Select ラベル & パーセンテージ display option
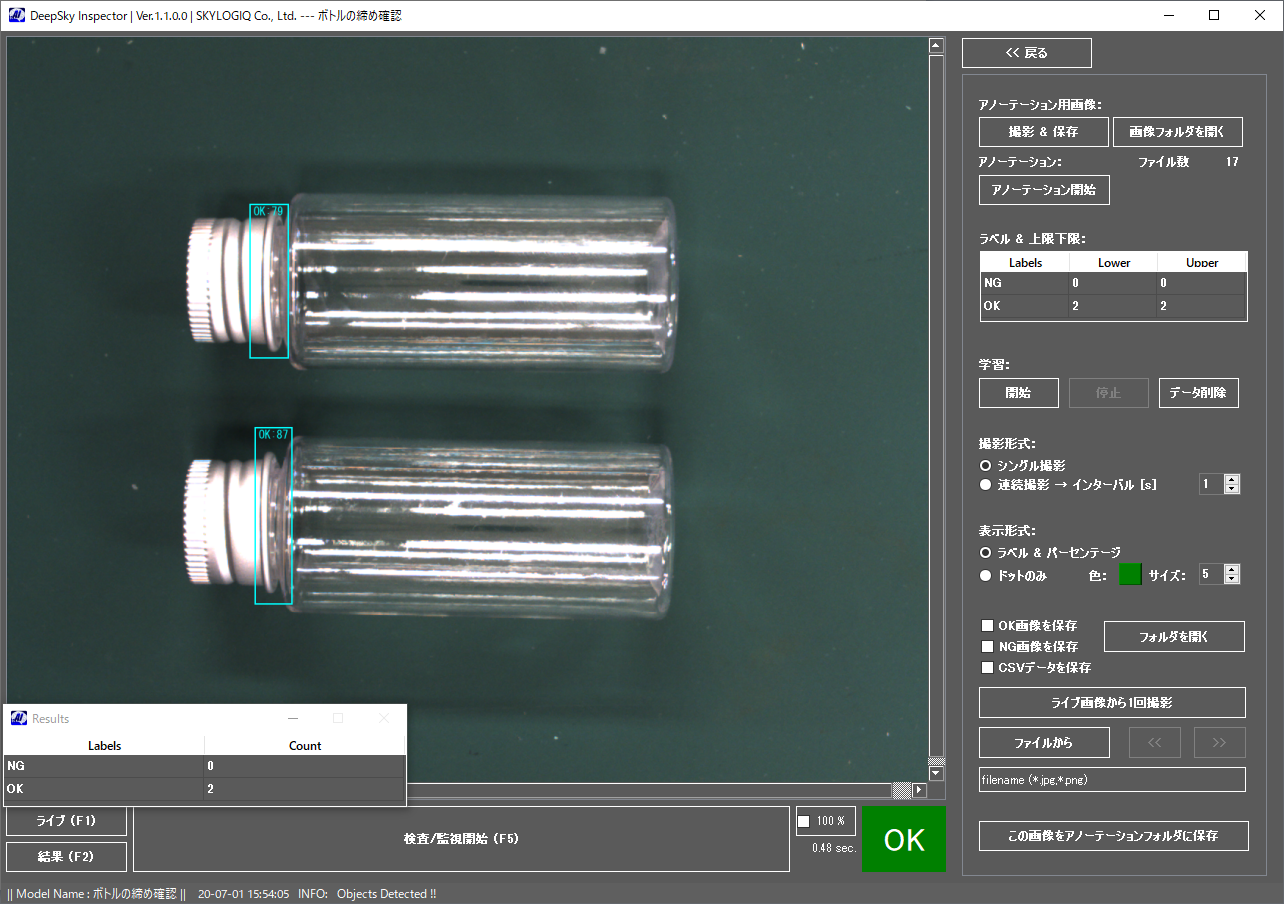The image size is (1284, 904). click(986, 553)
